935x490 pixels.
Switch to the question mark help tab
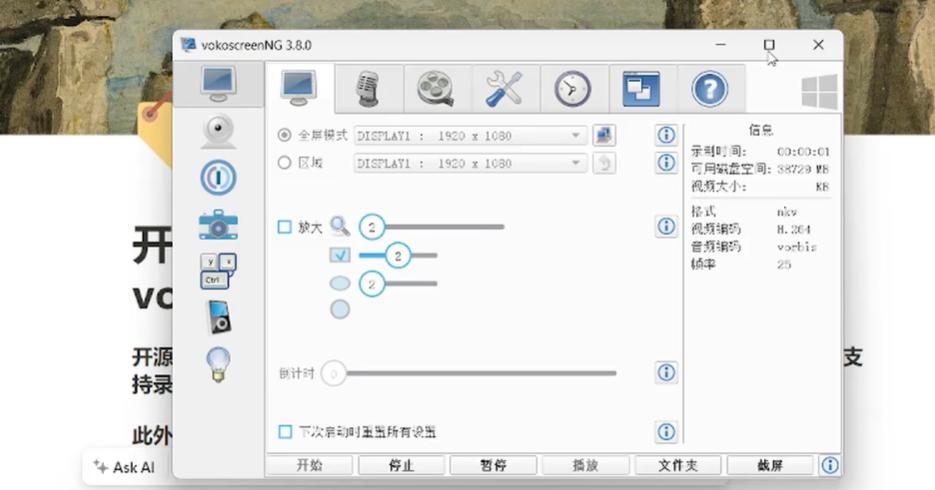click(x=710, y=89)
